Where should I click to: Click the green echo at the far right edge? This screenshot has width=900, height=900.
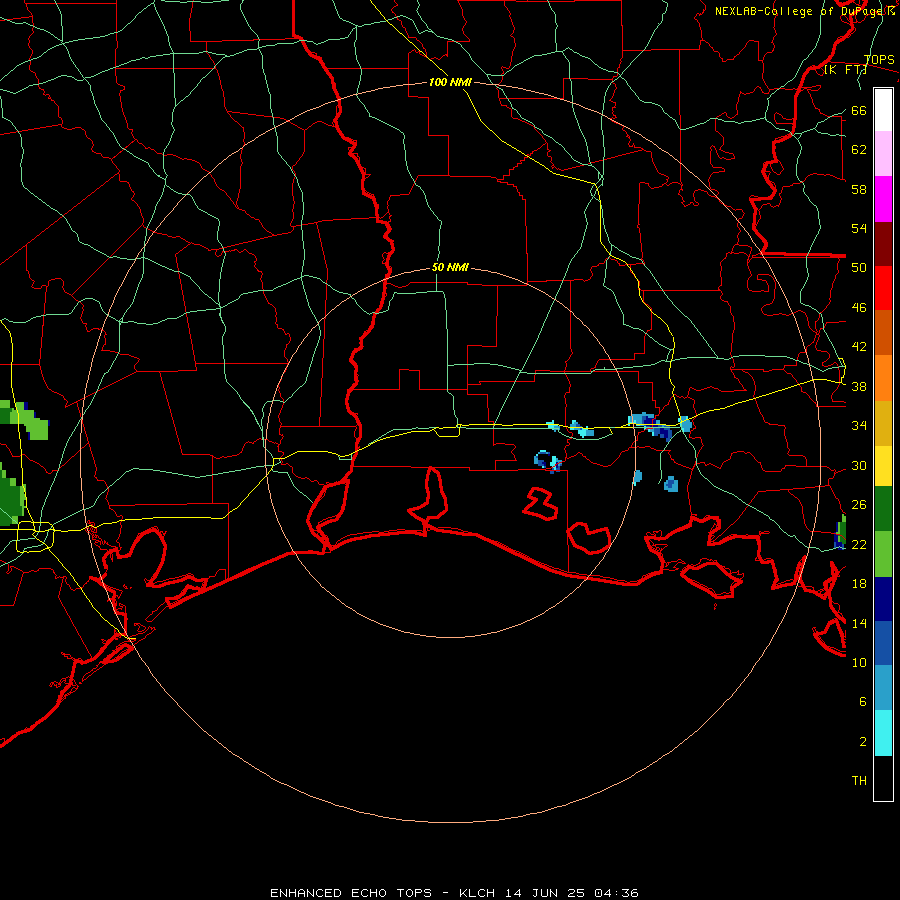[x=841, y=532]
